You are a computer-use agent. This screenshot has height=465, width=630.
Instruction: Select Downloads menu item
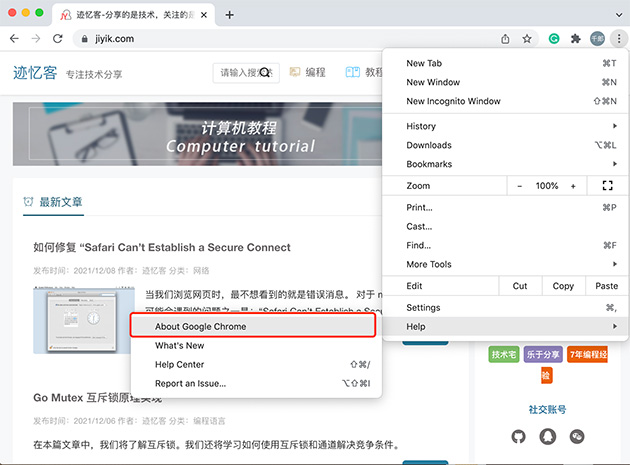505,145
